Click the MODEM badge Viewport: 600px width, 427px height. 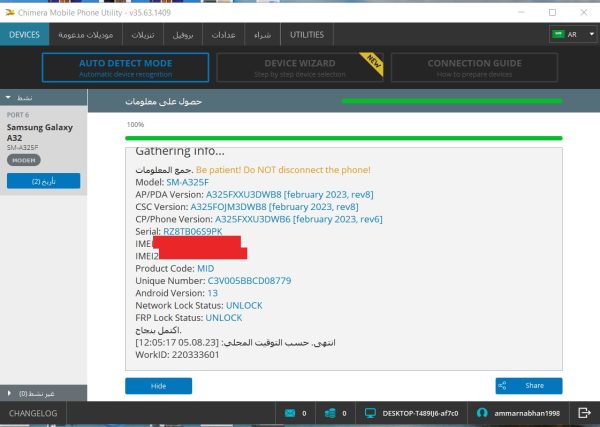[x=24, y=160]
